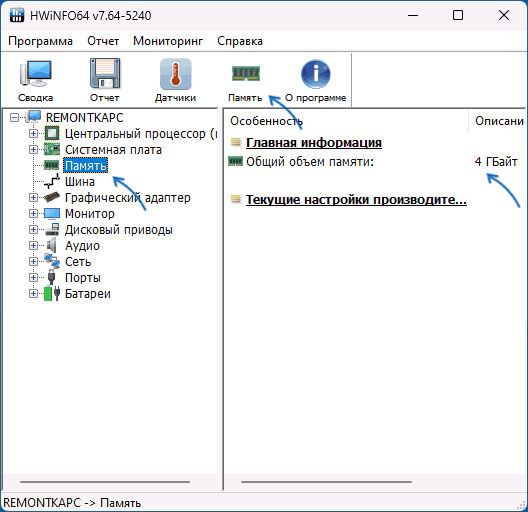Expand the Центральный процессор node

[33, 133]
